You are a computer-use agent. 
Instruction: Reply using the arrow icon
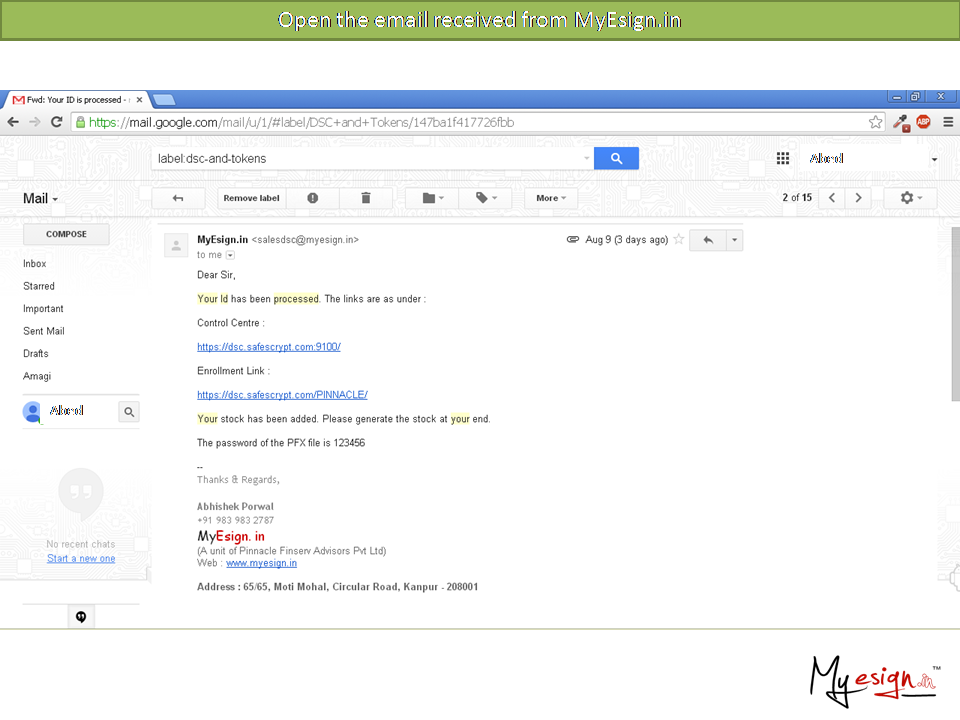(707, 240)
